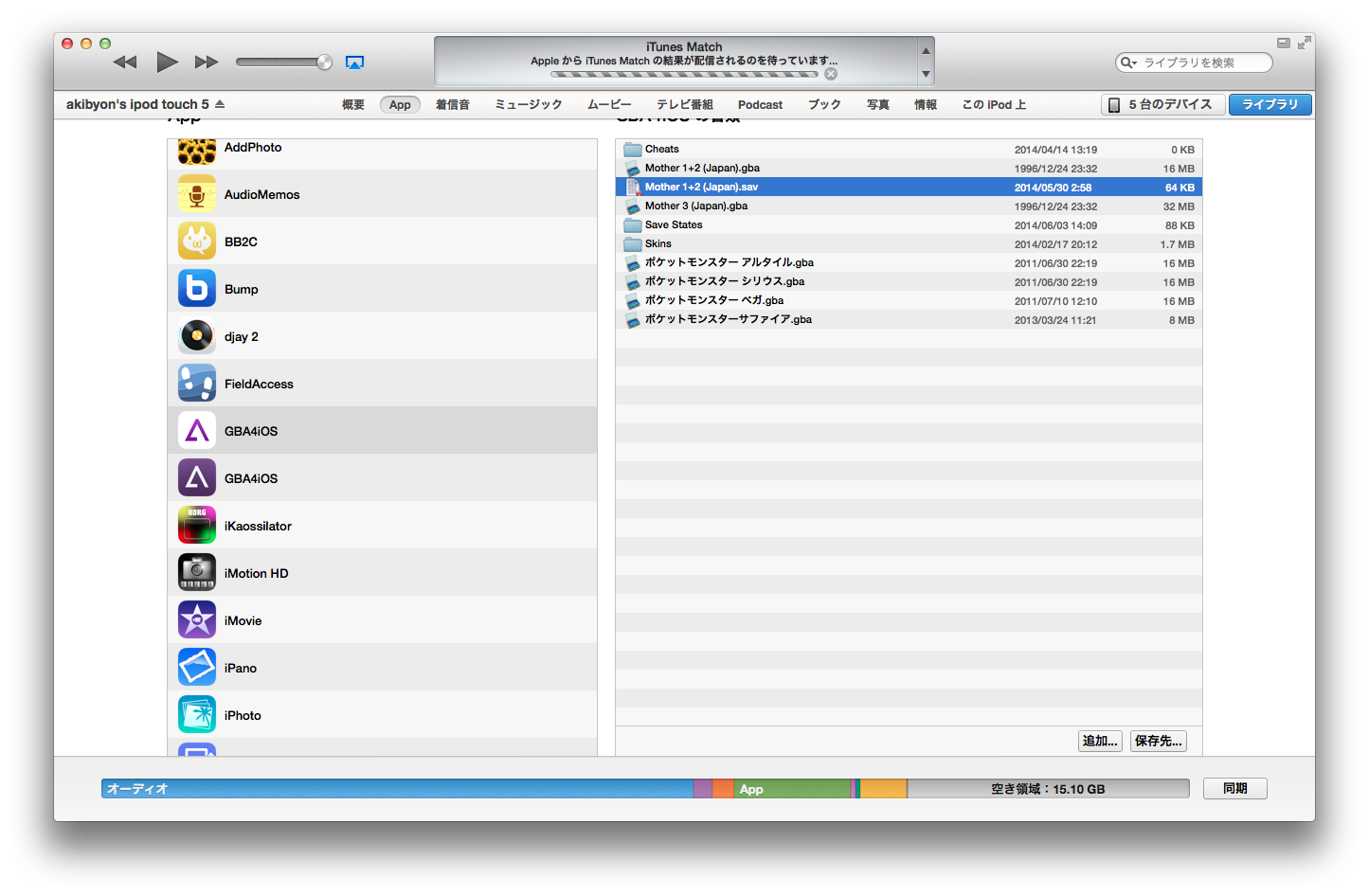Click the AirPlay icon
The width and height of the screenshot is (1369, 896).
[354, 63]
